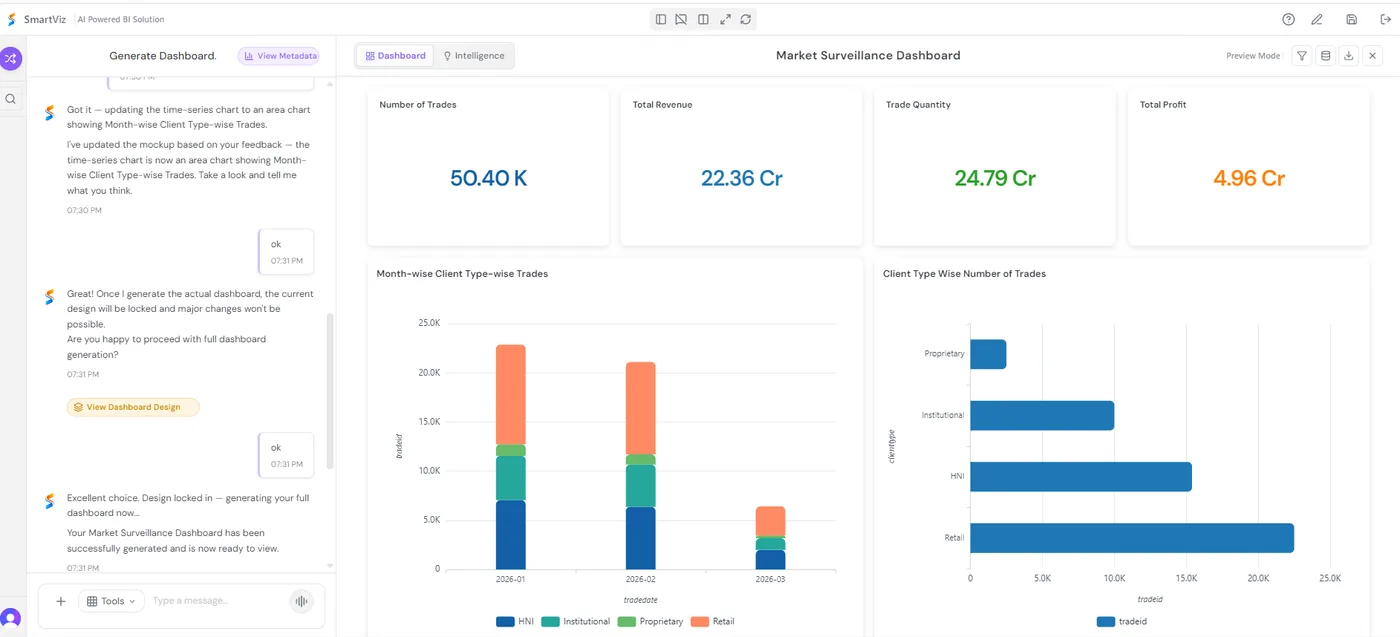The image size is (1400, 637).
Task: Close the dashboard preview with X
Action: (1373, 56)
